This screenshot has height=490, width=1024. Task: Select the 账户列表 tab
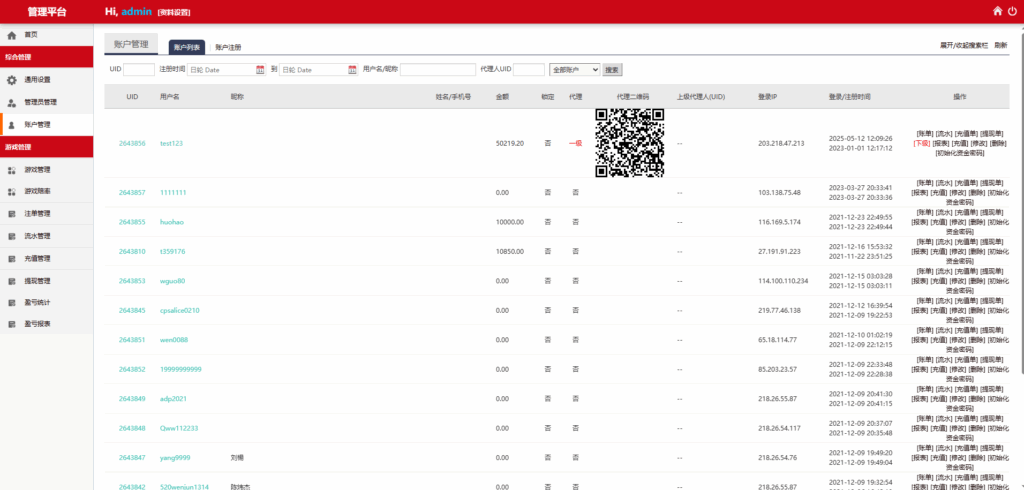click(187, 47)
